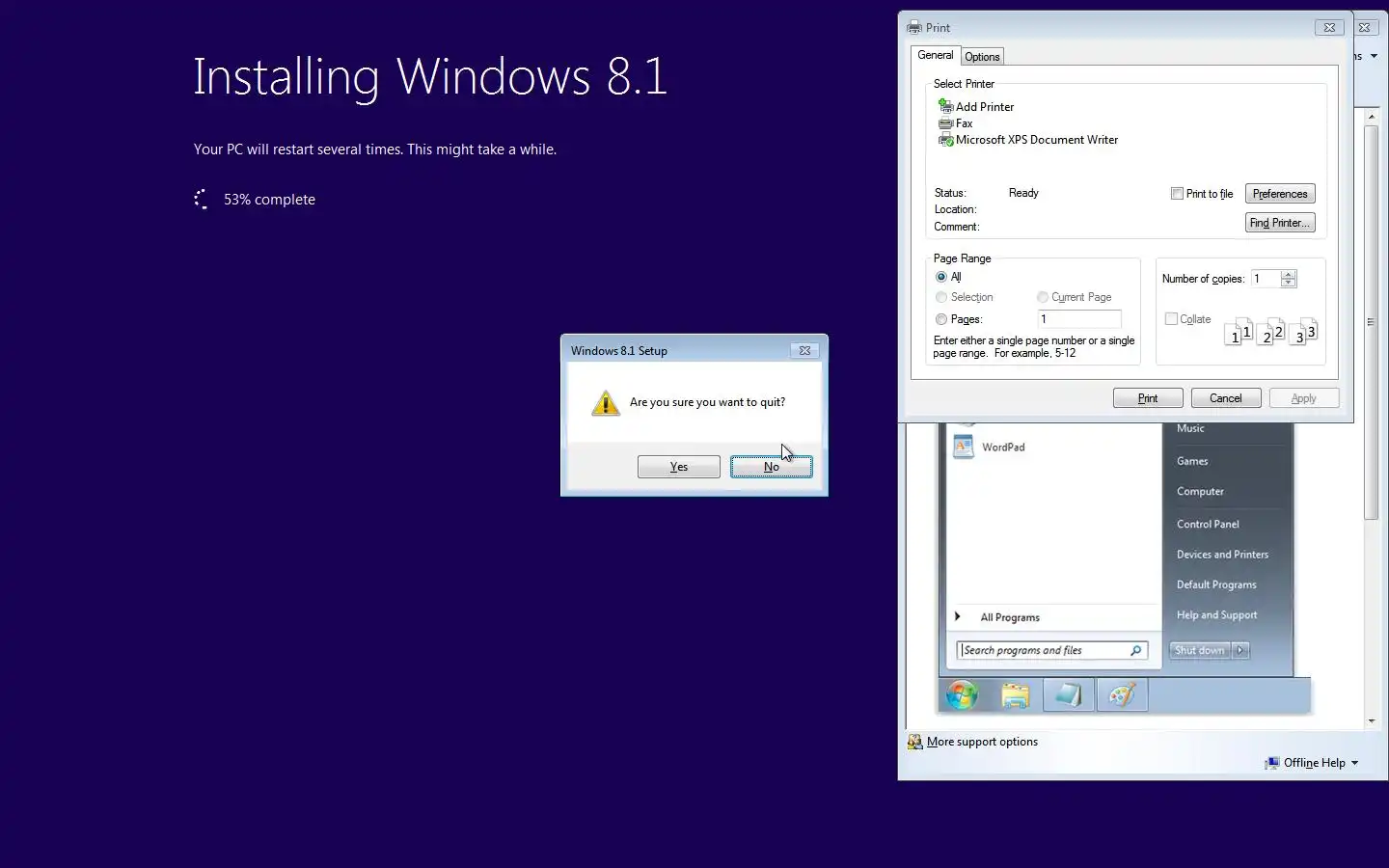Click the '53% complete' text
1389x868 pixels.
(269, 200)
